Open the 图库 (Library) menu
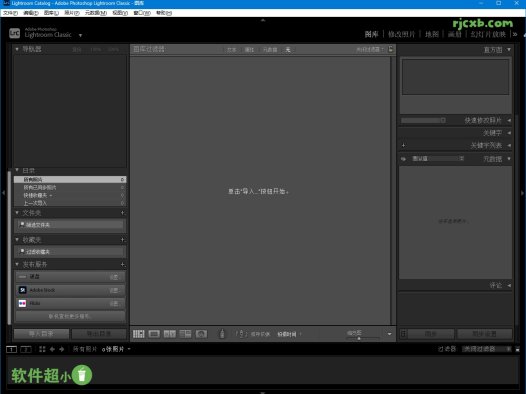Image resolution: width=526 pixels, height=394 pixels. pos(51,13)
